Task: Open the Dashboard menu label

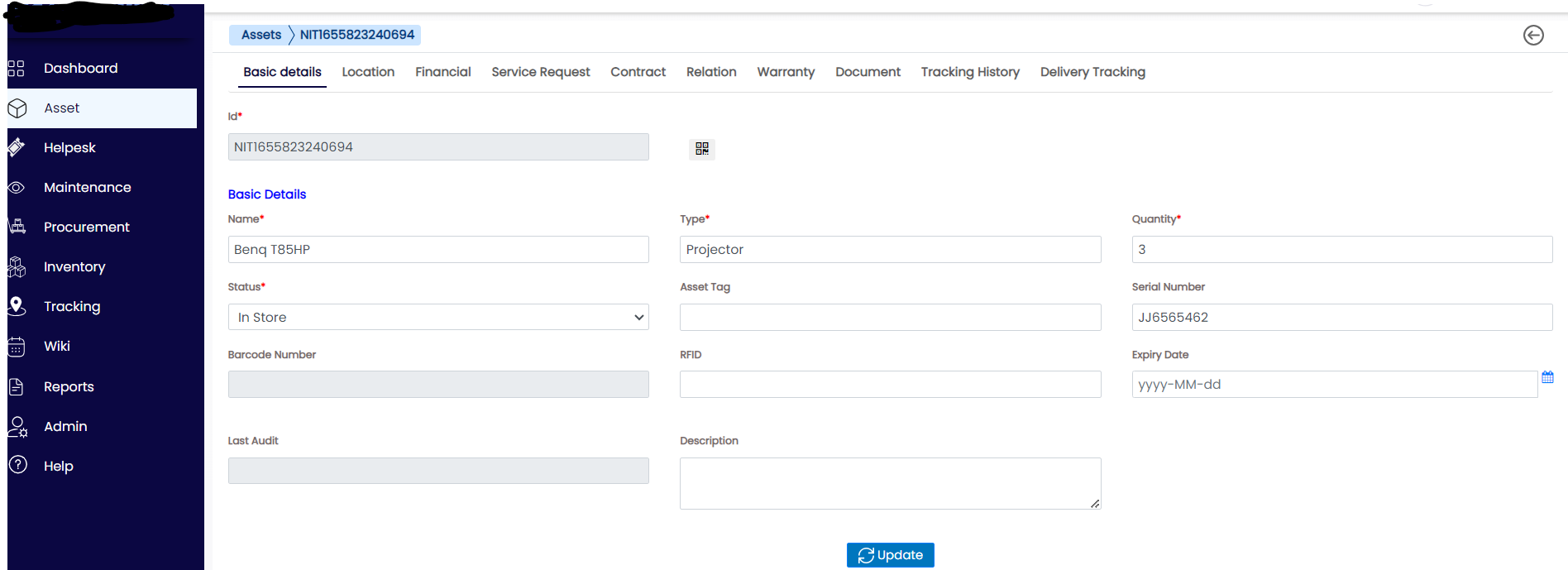Action: (x=80, y=68)
